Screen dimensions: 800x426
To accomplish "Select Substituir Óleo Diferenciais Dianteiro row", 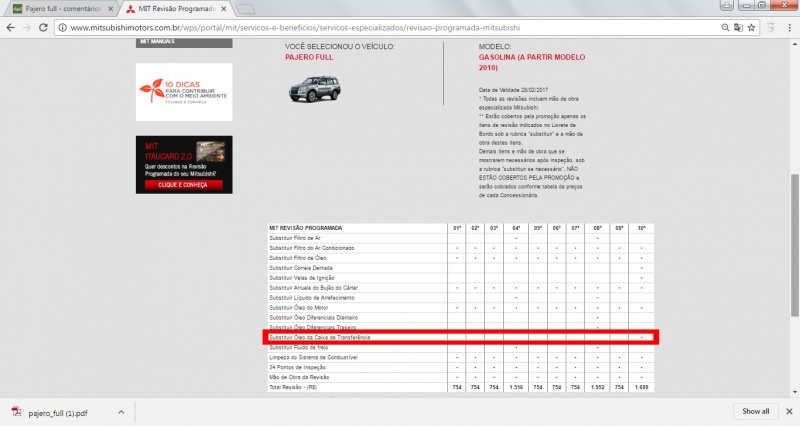I will [x=461, y=317].
